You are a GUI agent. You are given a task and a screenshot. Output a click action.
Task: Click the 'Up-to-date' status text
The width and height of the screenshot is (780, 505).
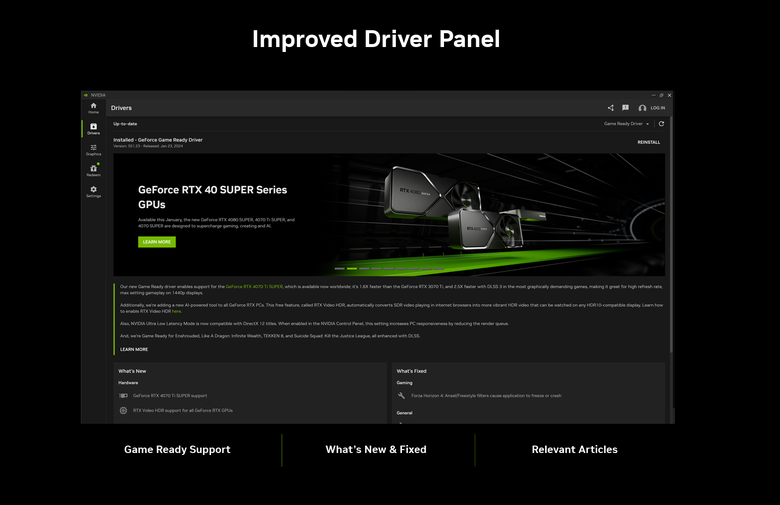(x=125, y=124)
